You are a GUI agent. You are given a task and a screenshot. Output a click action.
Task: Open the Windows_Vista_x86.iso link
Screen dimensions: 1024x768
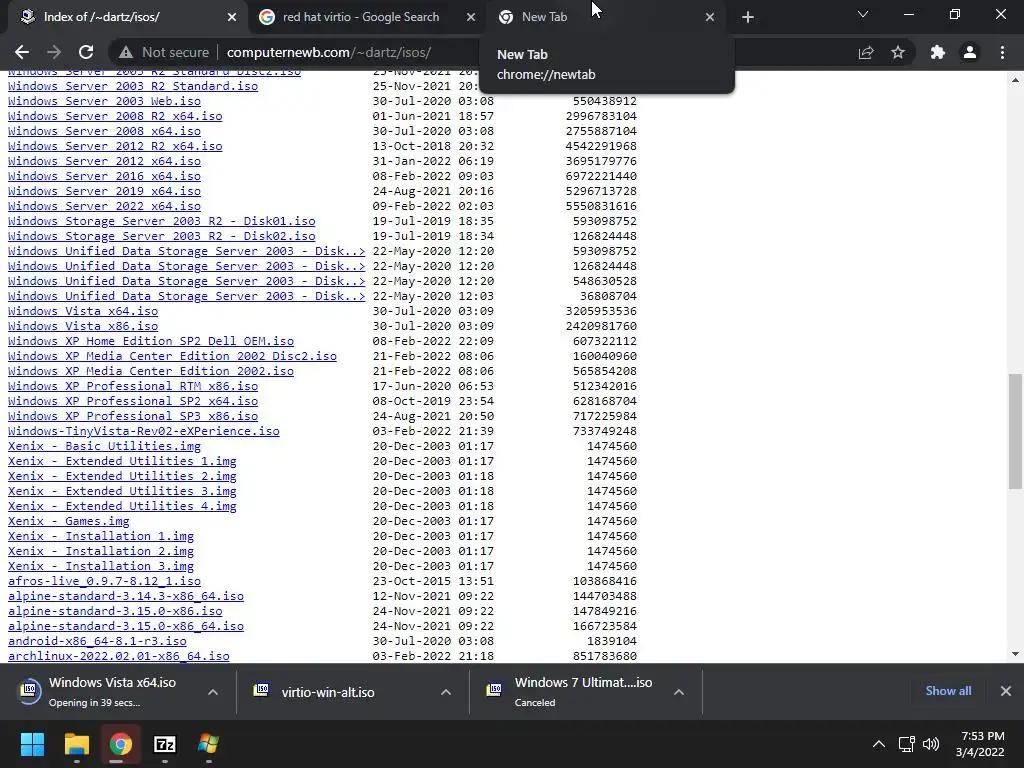tap(83, 326)
